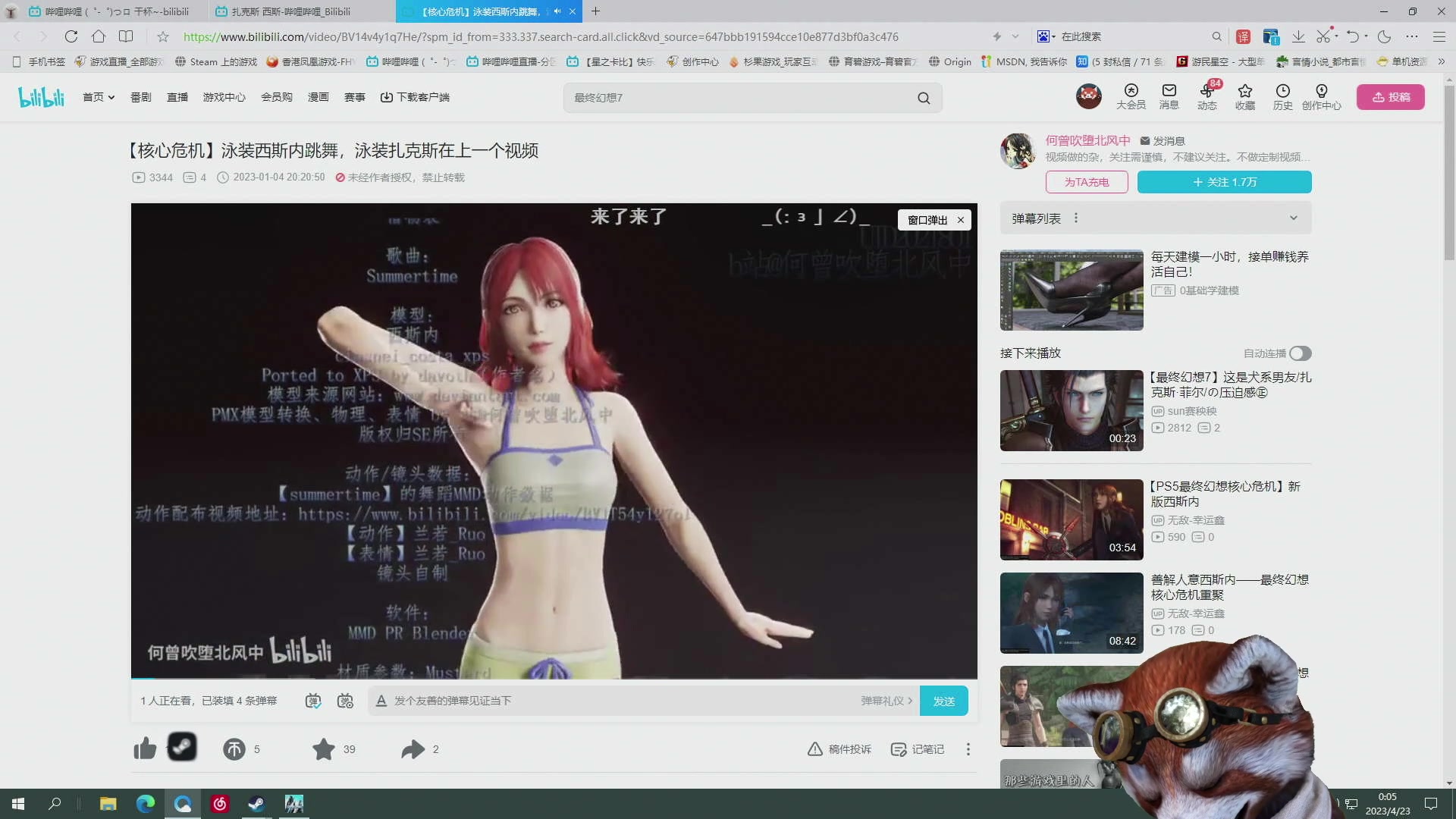Open 创作中心 lightbulb icon
The image size is (1456, 819).
point(1321,97)
